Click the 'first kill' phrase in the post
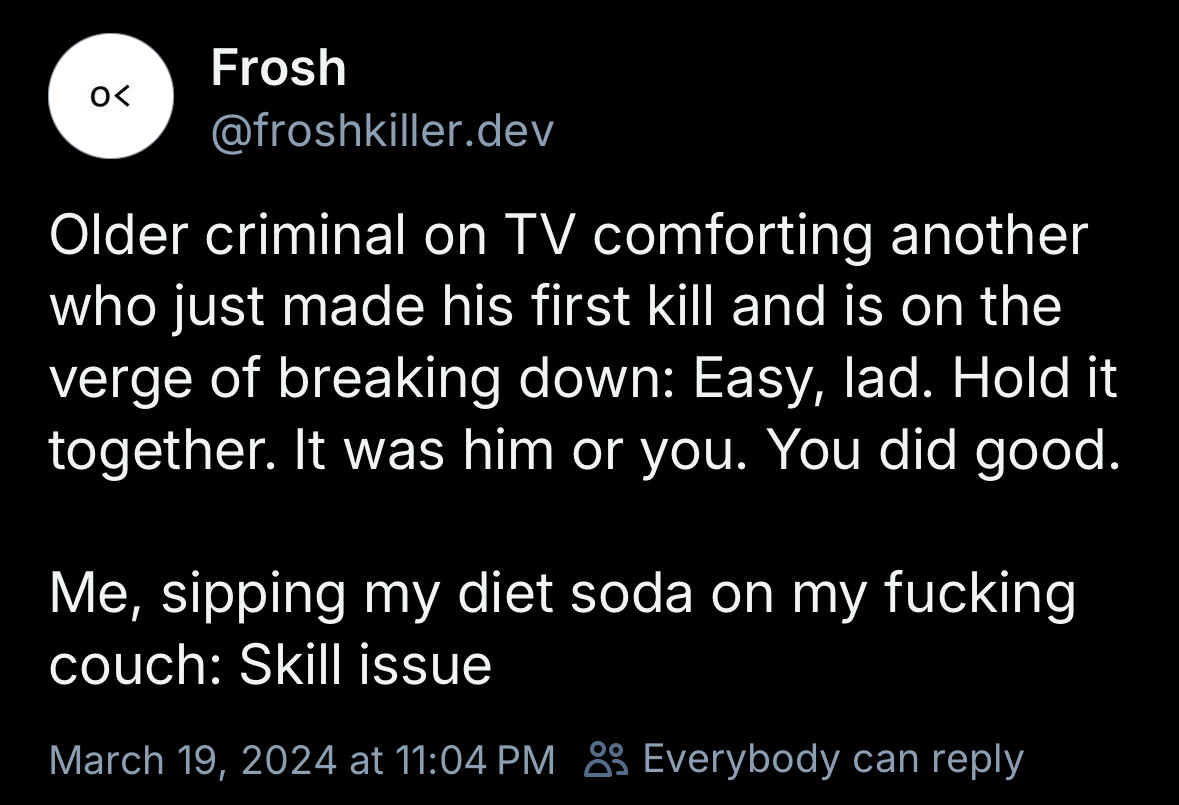The width and height of the screenshot is (1179, 805). pos(621,306)
